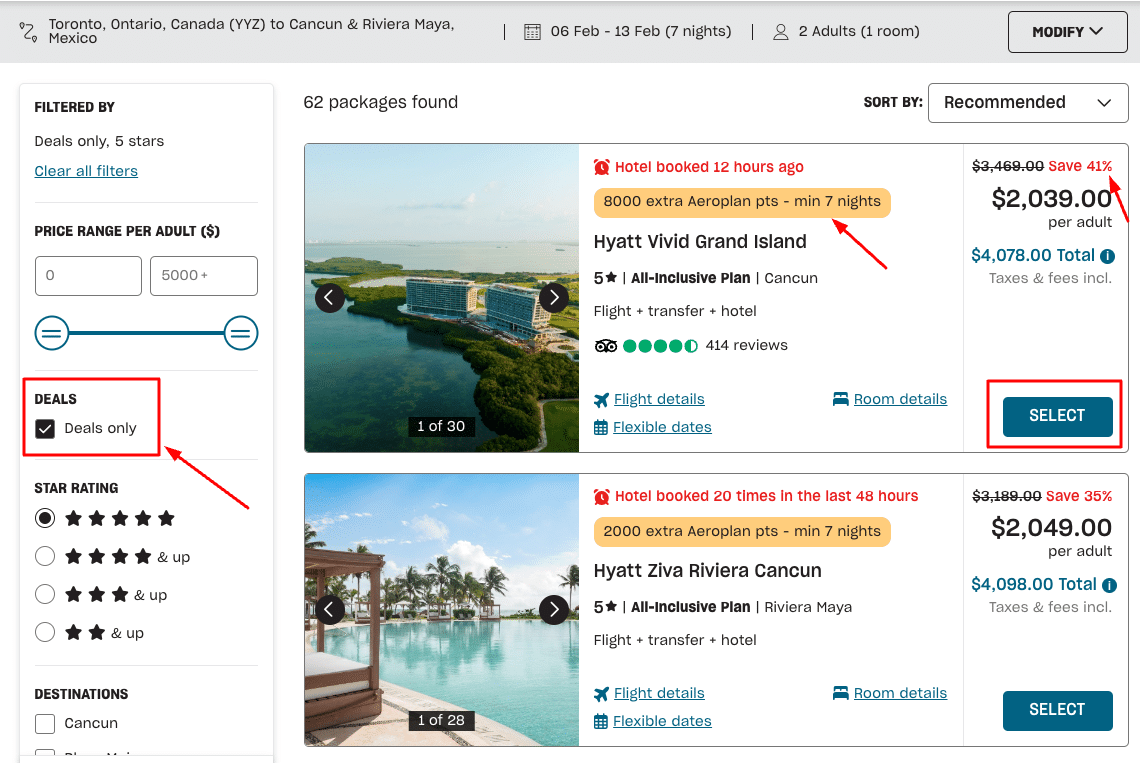Open the Recommended sort dropdown
Screen dimensions: 1140x763
[x=1028, y=103]
